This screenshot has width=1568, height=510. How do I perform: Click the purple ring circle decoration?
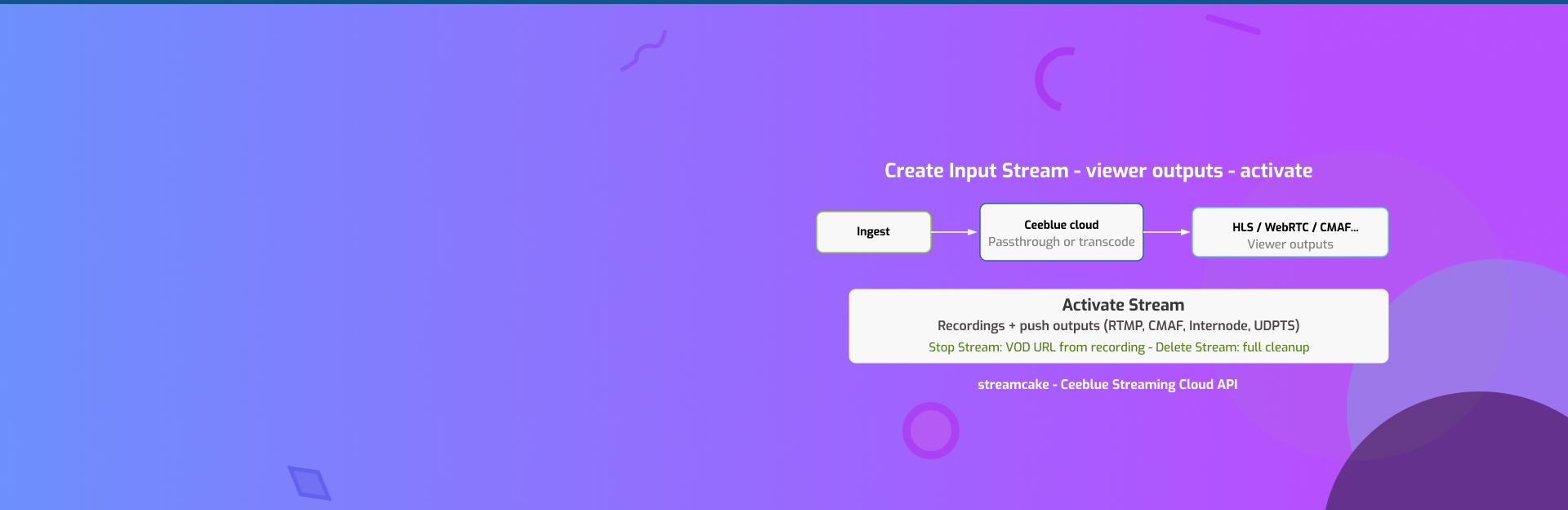click(930, 431)
